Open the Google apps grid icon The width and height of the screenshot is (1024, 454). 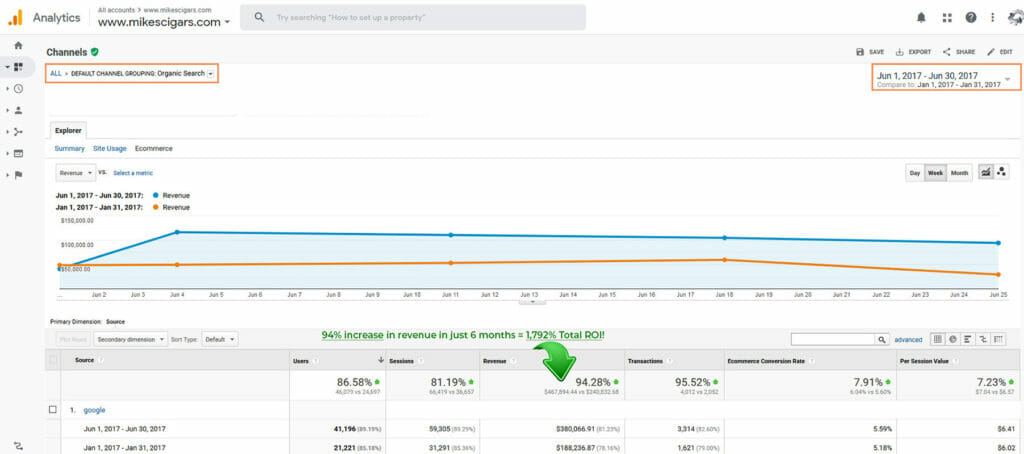tap(947, 18)
